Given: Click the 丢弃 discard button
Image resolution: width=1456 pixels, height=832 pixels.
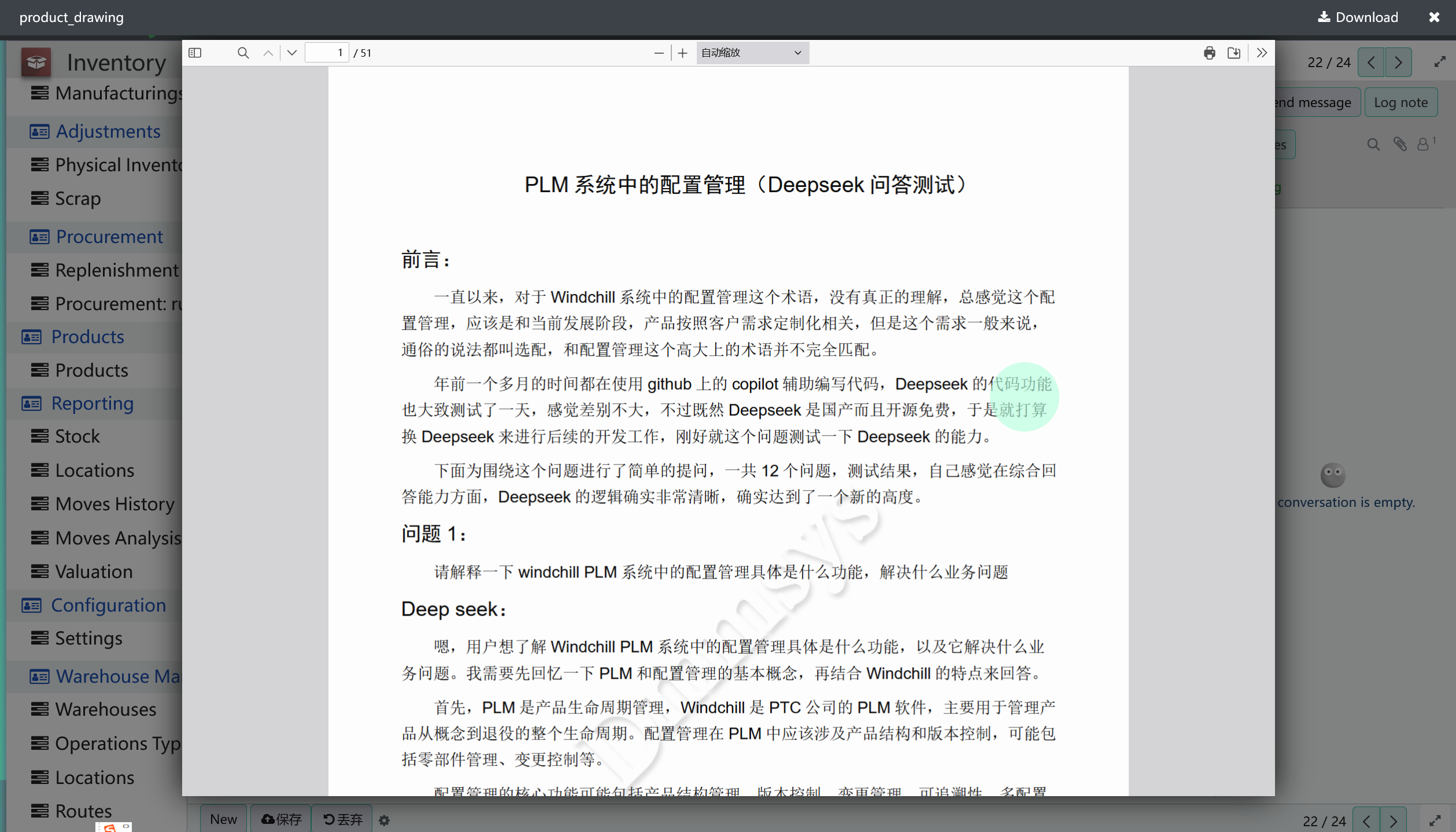Looking at the screenshot, I should click(x=343, y=819).
